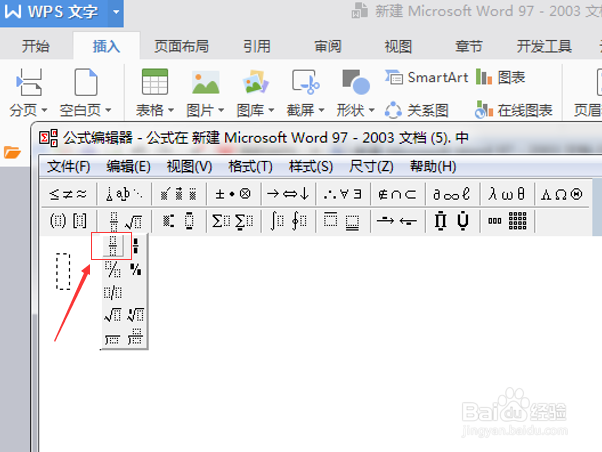Open the WPS 文字 application menu dropdown
Screen dimensions: 602x452
(x=116, y=12)
